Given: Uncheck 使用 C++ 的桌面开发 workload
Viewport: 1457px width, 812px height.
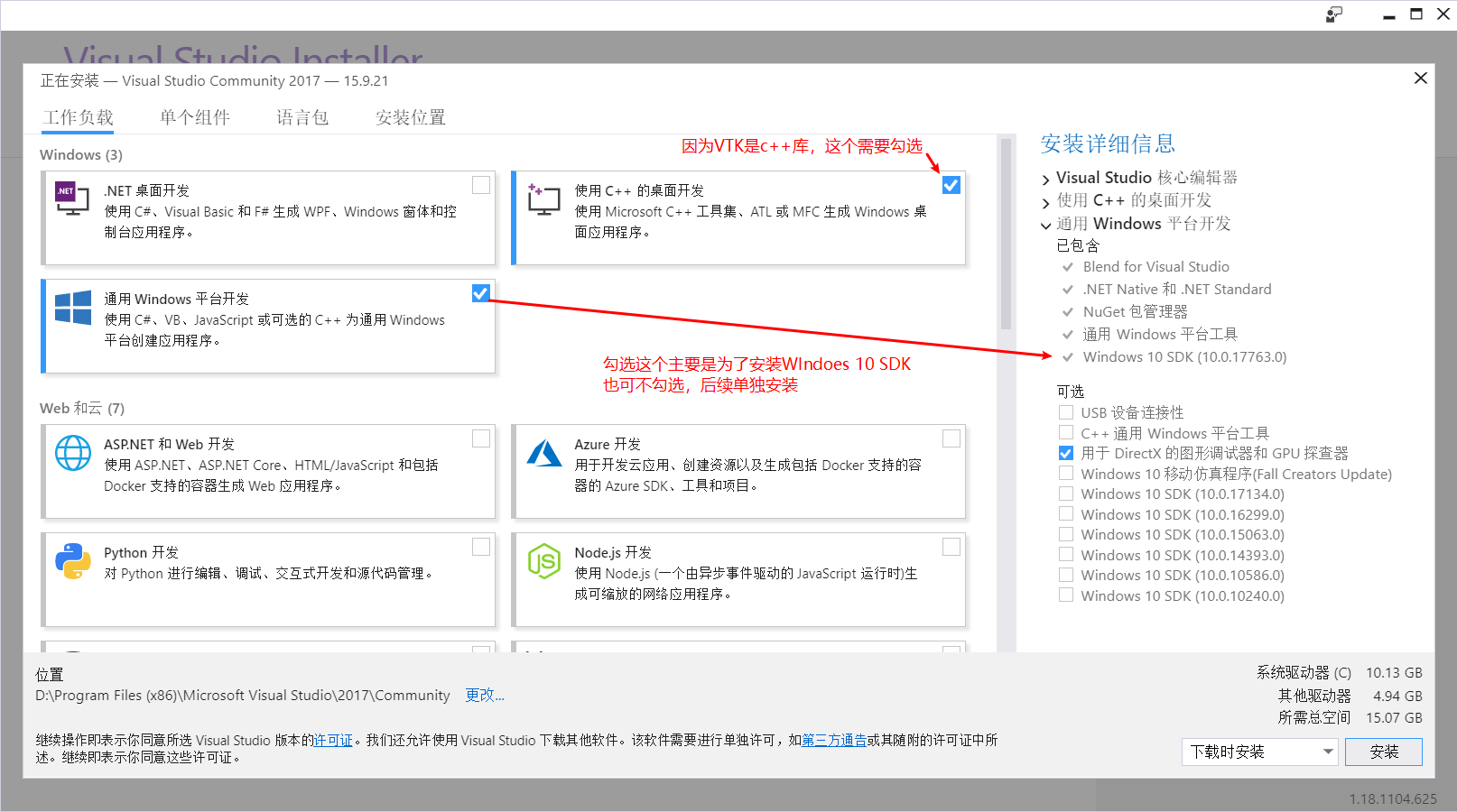Looking at the screenshot, I should click(951, 184).
